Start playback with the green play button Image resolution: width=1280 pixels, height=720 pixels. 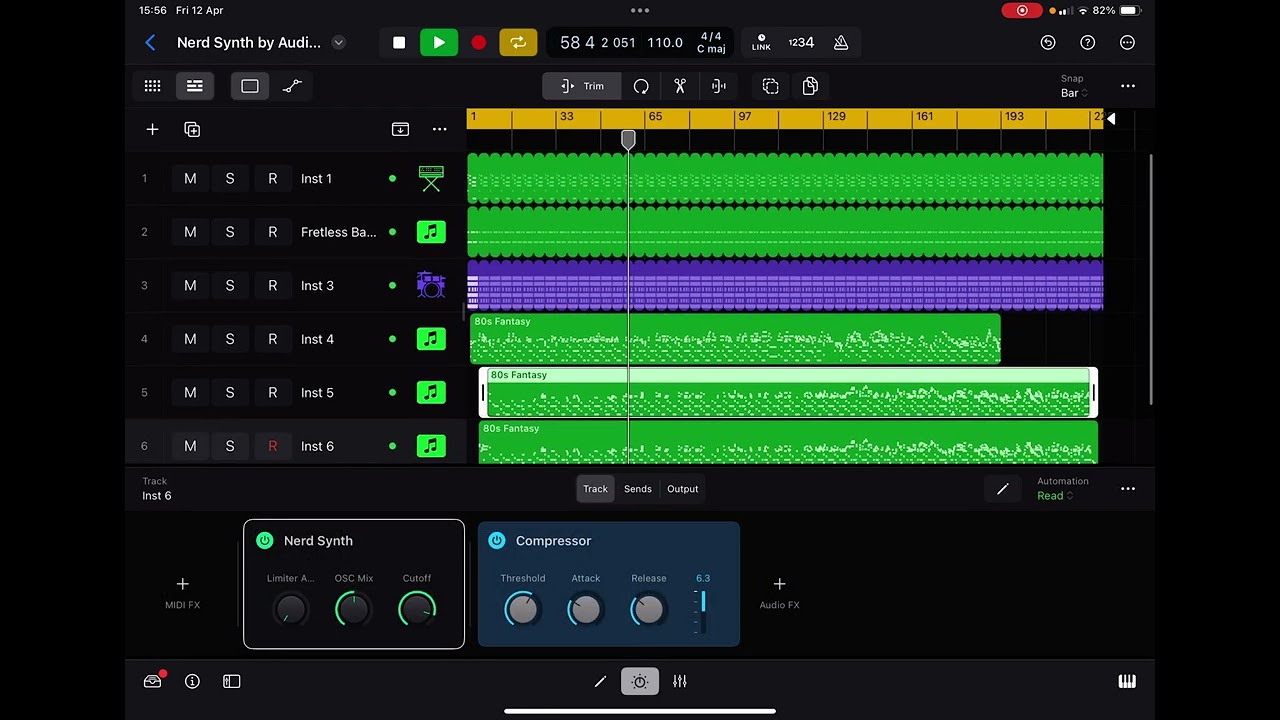point(439,43)
